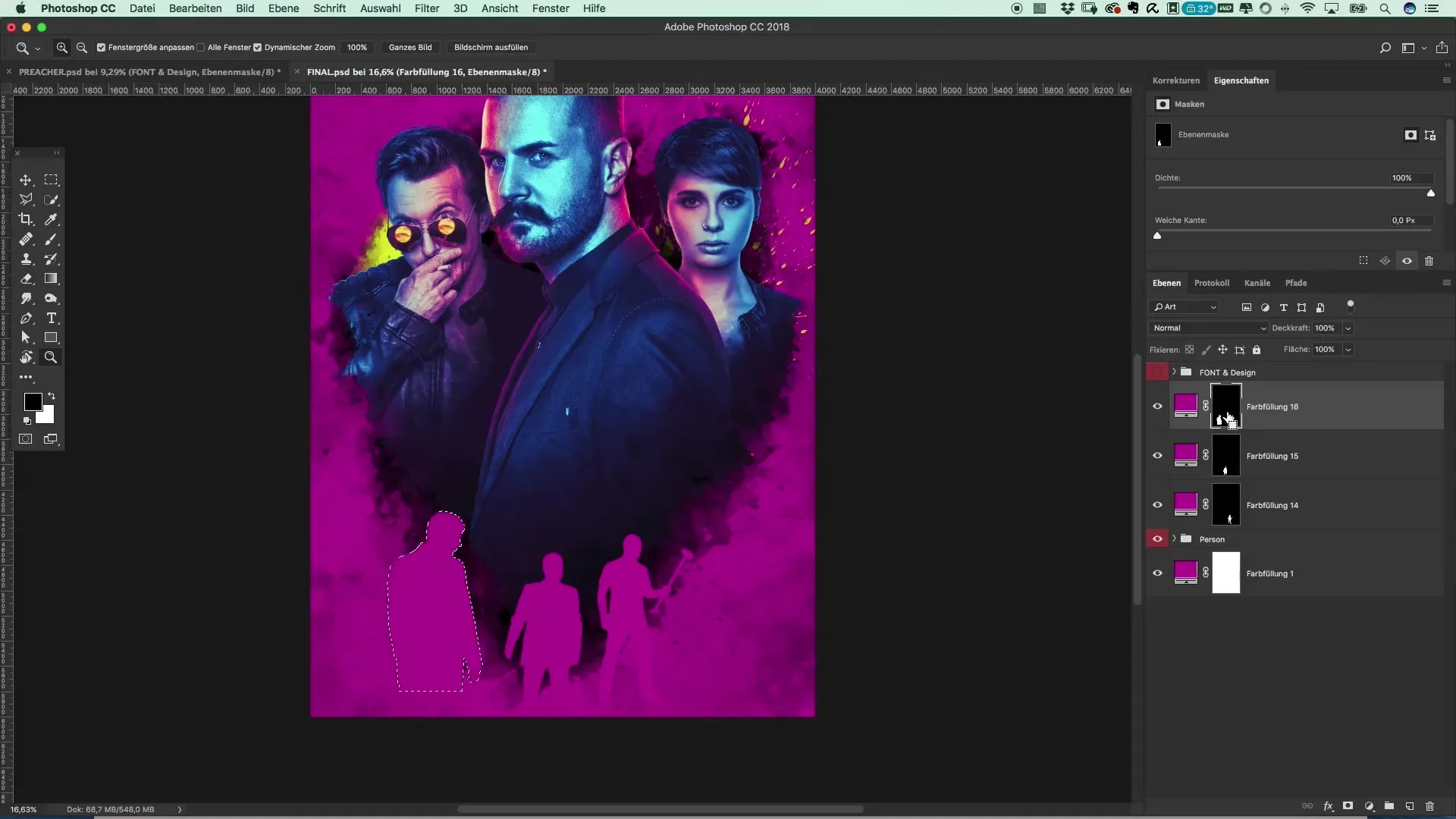
Task: Select the Rectangle shape tool
Action: click(51, 337)
